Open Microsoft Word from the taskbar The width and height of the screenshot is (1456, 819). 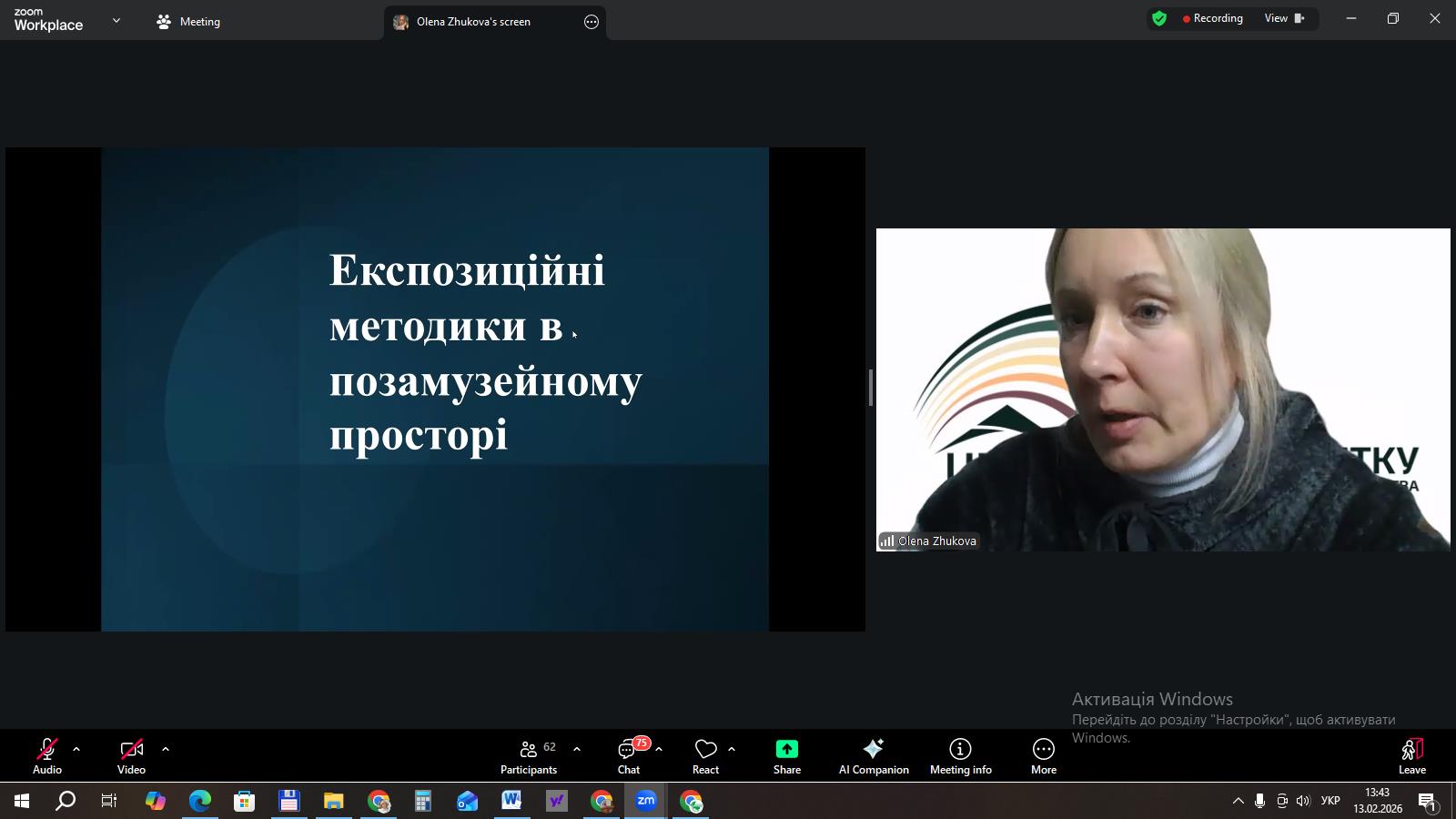[511, 802]
